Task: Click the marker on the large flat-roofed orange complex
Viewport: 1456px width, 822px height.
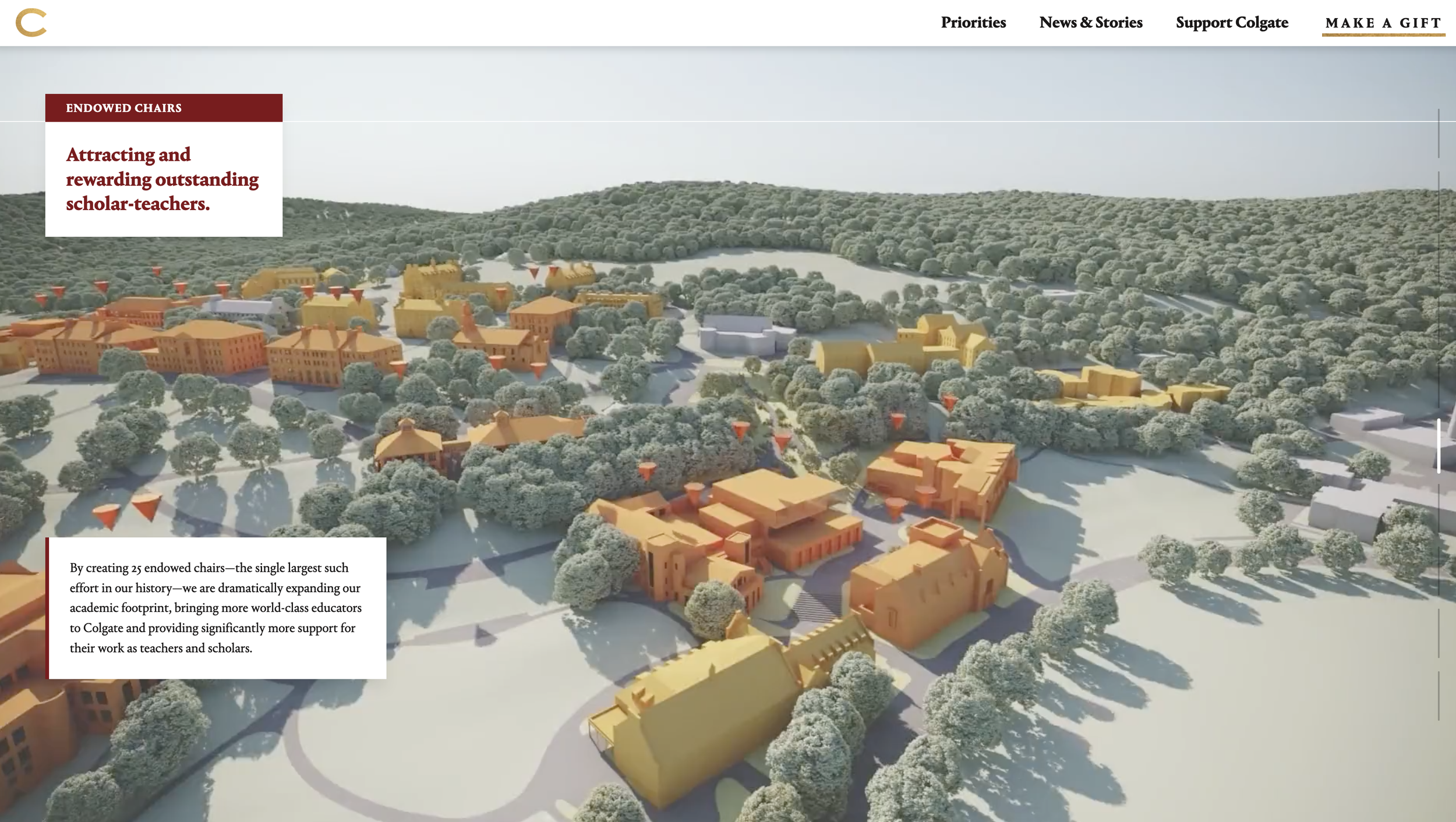Action: click(x=694, y=492)
